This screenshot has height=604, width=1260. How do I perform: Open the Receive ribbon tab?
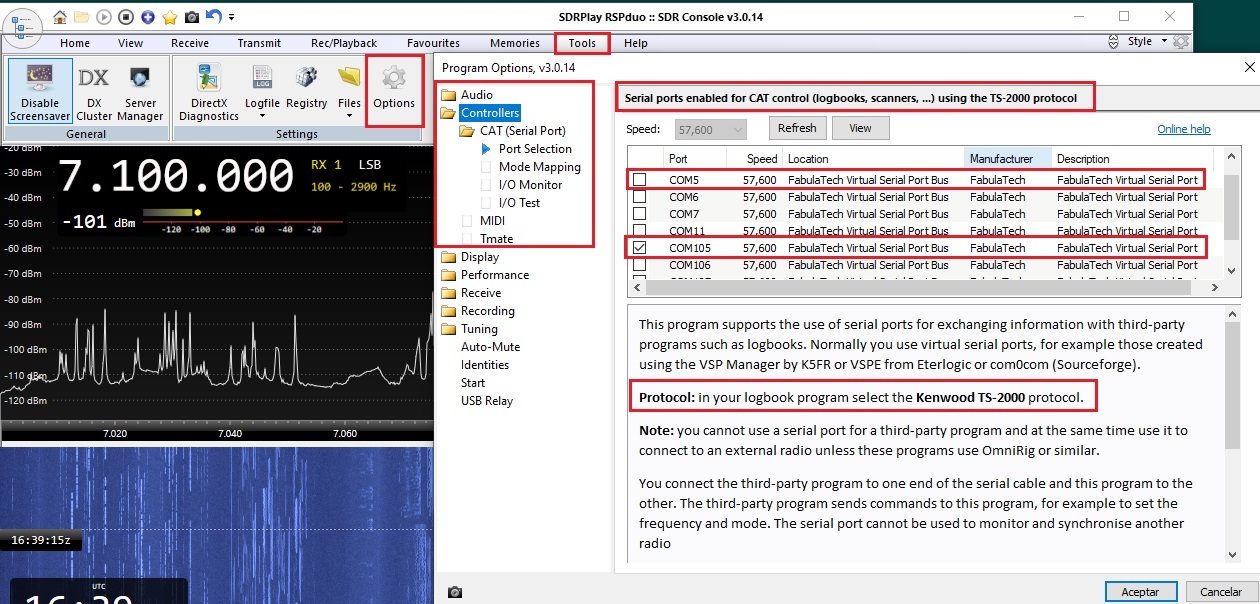click(x=190, y=43)
